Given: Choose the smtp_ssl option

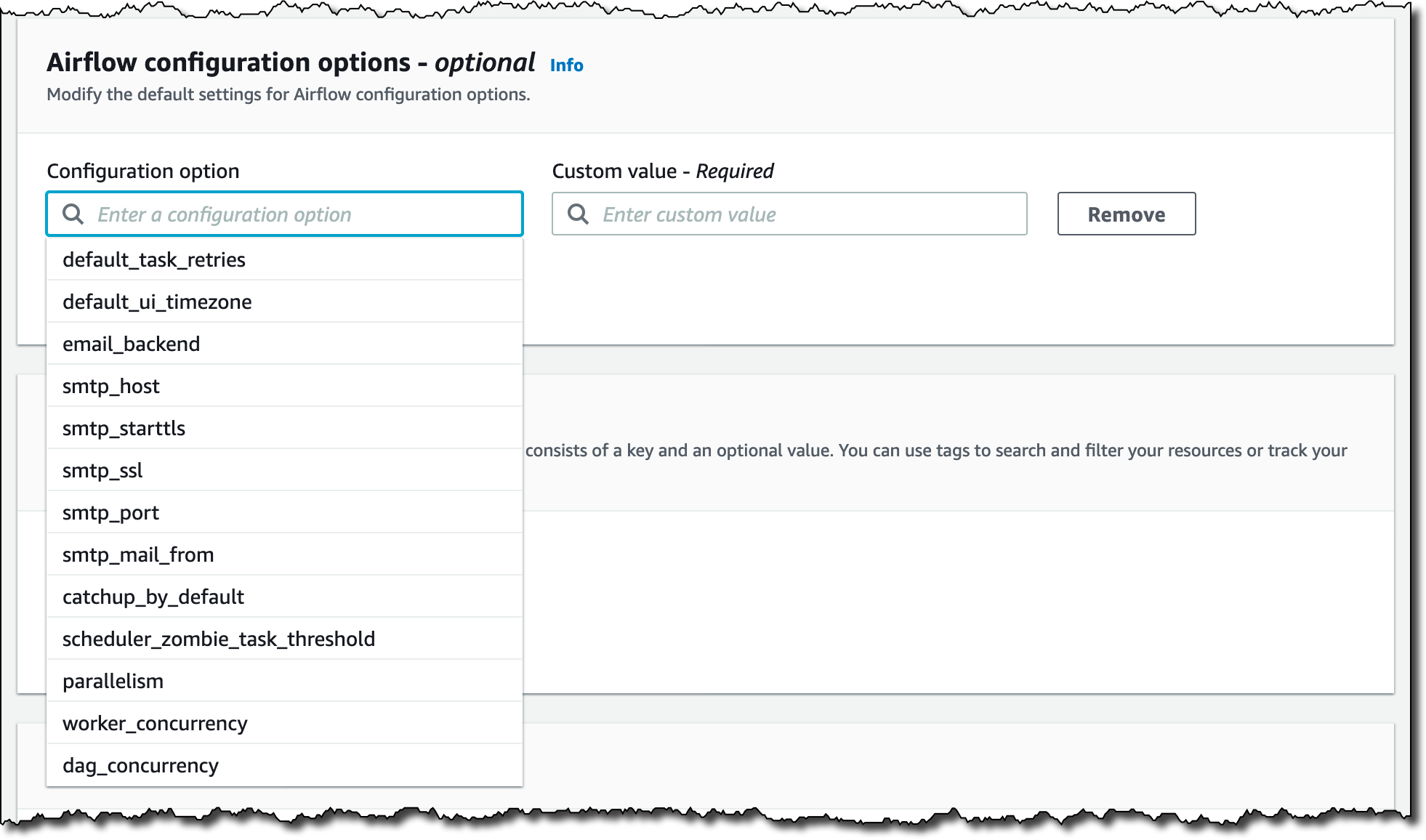Looking at the screenshot, I should [102, 470].
